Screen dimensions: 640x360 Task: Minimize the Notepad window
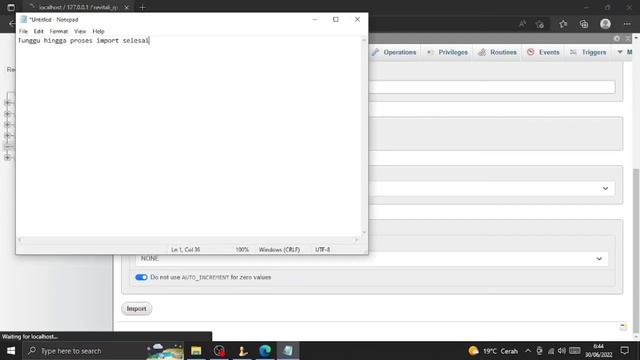(x=315, y=19)
